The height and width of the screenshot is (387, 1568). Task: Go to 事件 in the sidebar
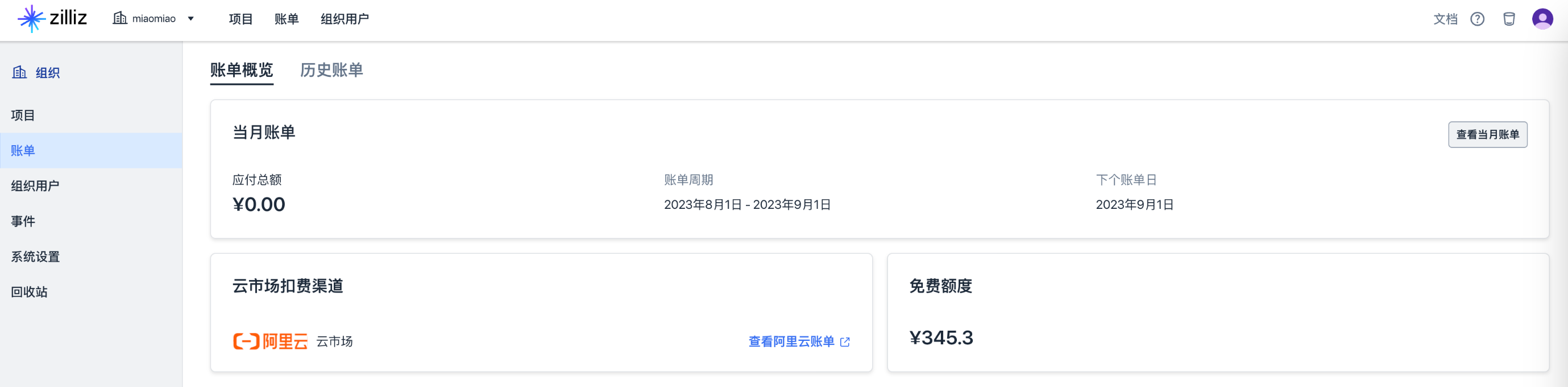pos(23,221)
